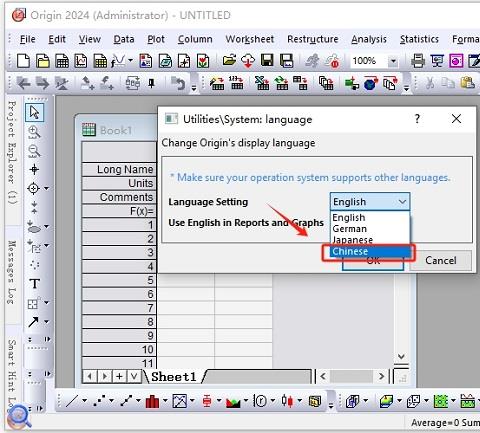Create a New Graph from toolbar

(x=81, y=61)
